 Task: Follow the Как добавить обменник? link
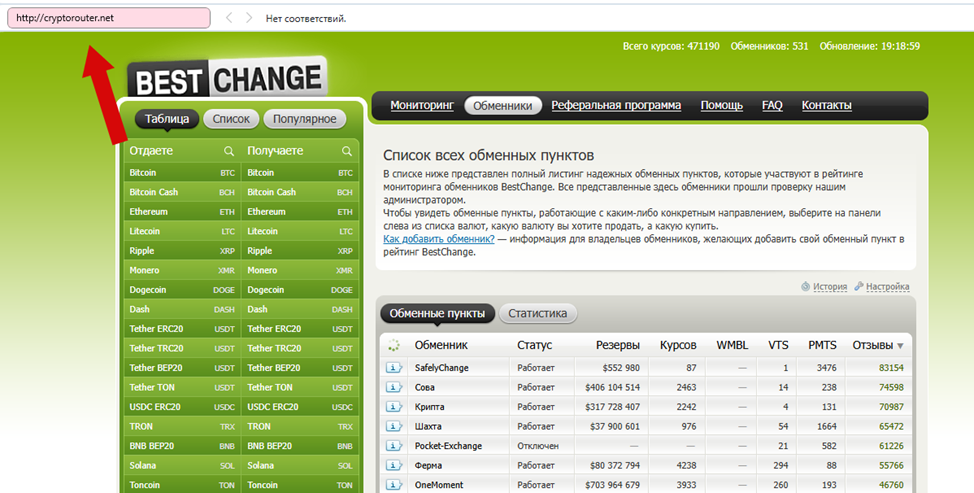[439, 239]
